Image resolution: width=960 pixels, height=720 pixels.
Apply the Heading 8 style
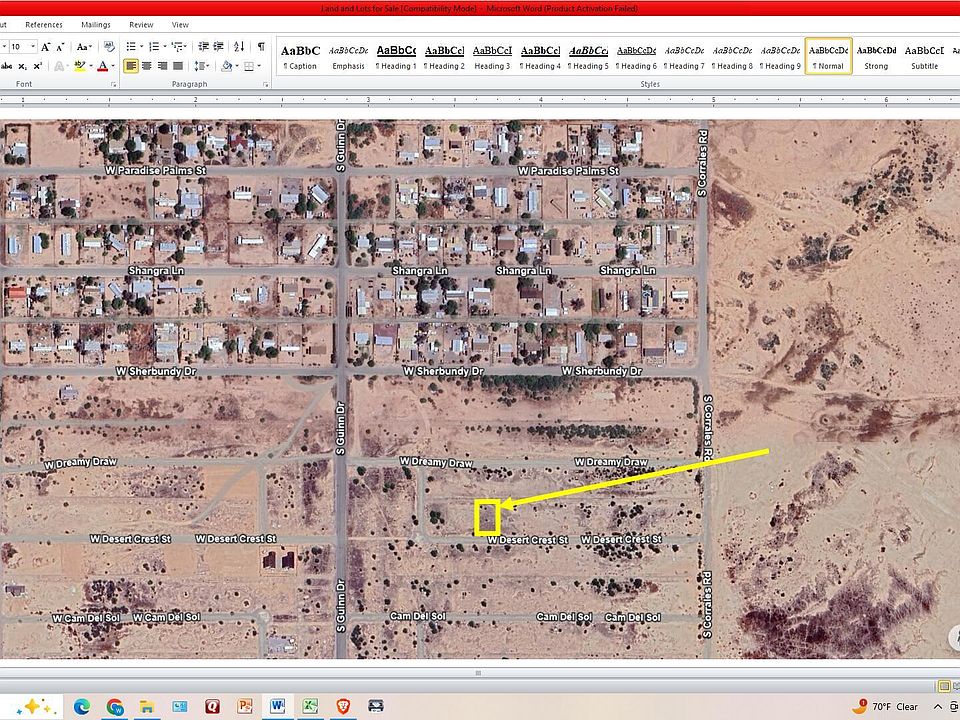tap(732, 57)
